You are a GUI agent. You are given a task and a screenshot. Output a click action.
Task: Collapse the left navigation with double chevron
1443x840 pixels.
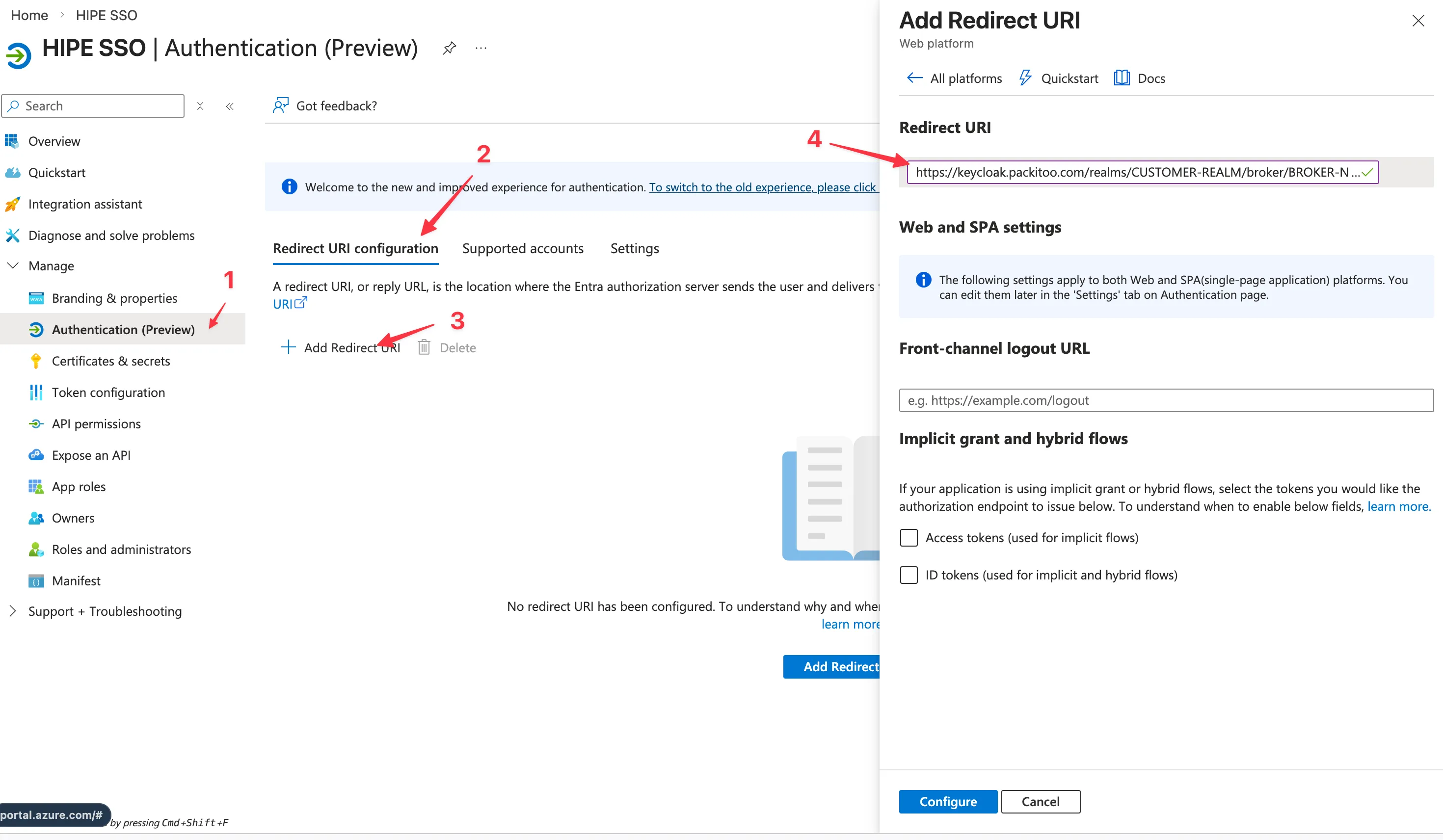click(x=230, y=106)
